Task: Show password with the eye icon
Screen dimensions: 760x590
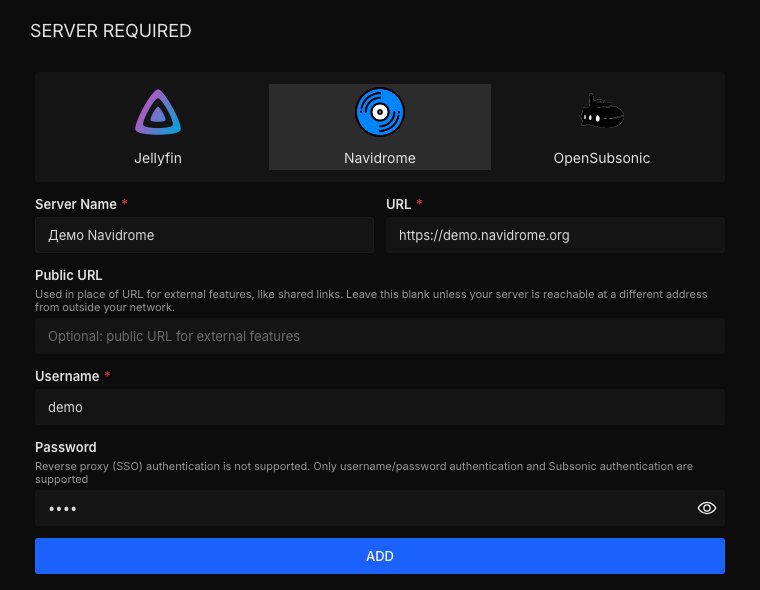Action: tap(707, 508)
